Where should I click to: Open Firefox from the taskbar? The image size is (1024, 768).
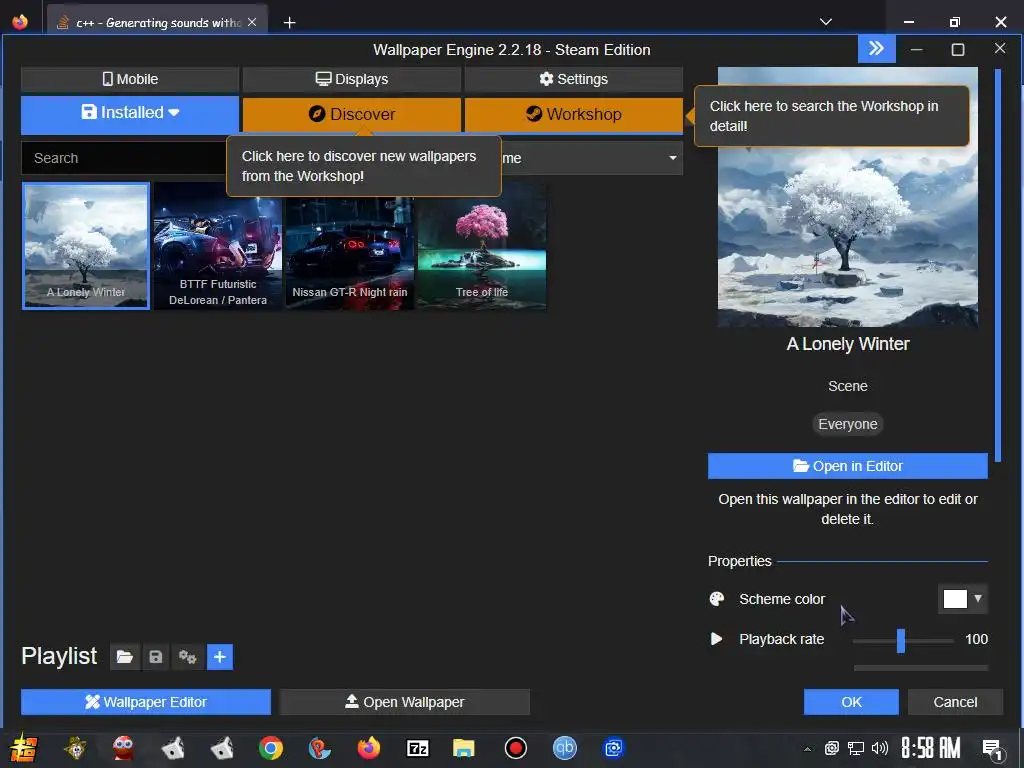point(368,748)
